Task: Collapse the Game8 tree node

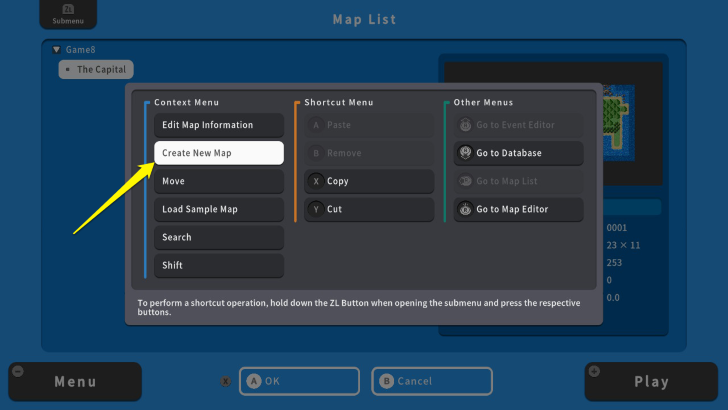Action: pos(57,50)
